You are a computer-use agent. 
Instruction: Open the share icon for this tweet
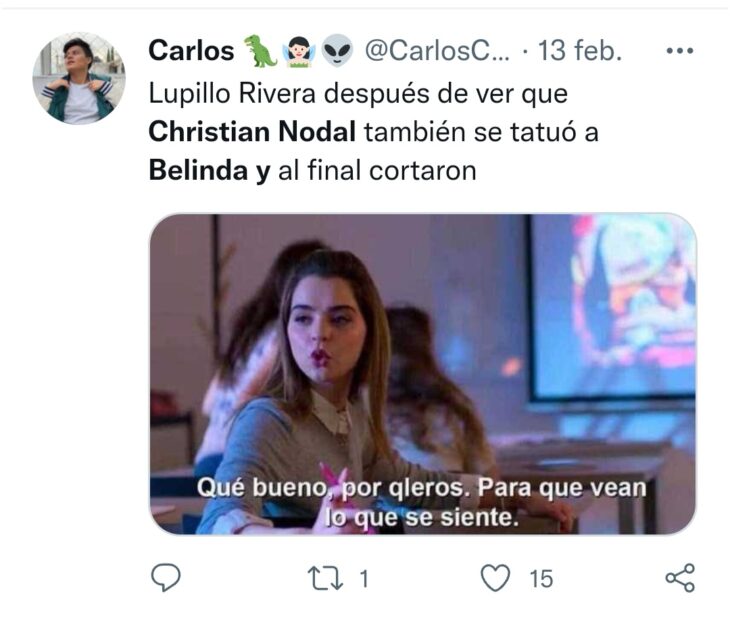pyautogui.click(x=680, y=578)
